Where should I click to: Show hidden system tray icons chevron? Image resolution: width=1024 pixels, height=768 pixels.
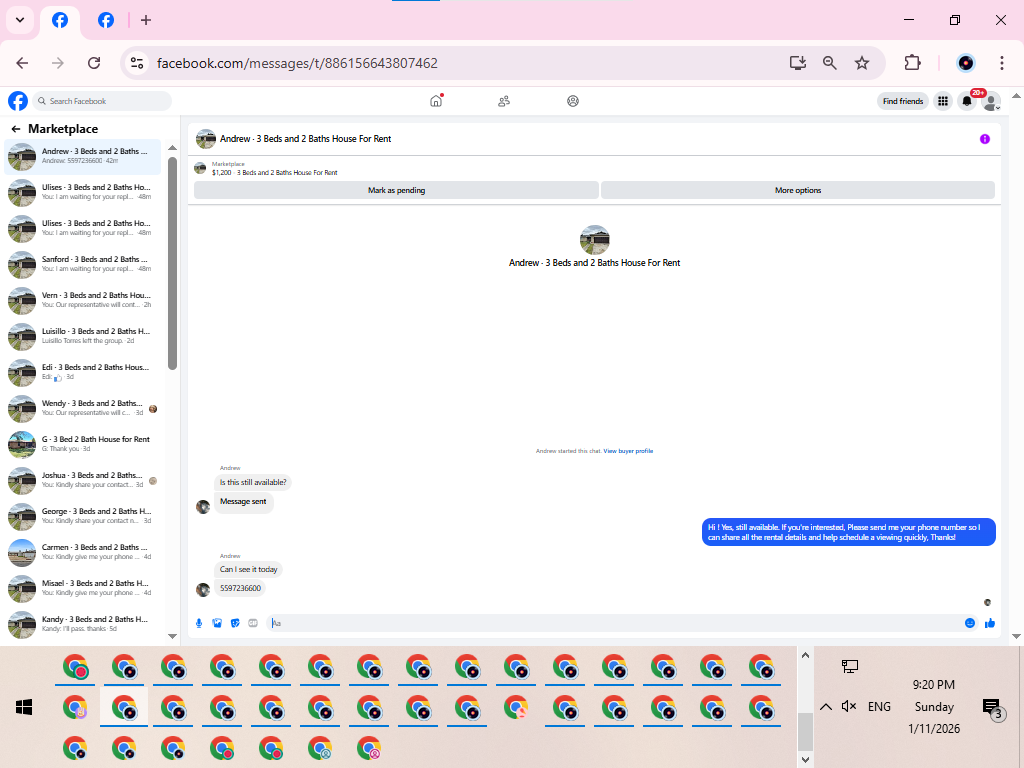[x=825, y=707]
